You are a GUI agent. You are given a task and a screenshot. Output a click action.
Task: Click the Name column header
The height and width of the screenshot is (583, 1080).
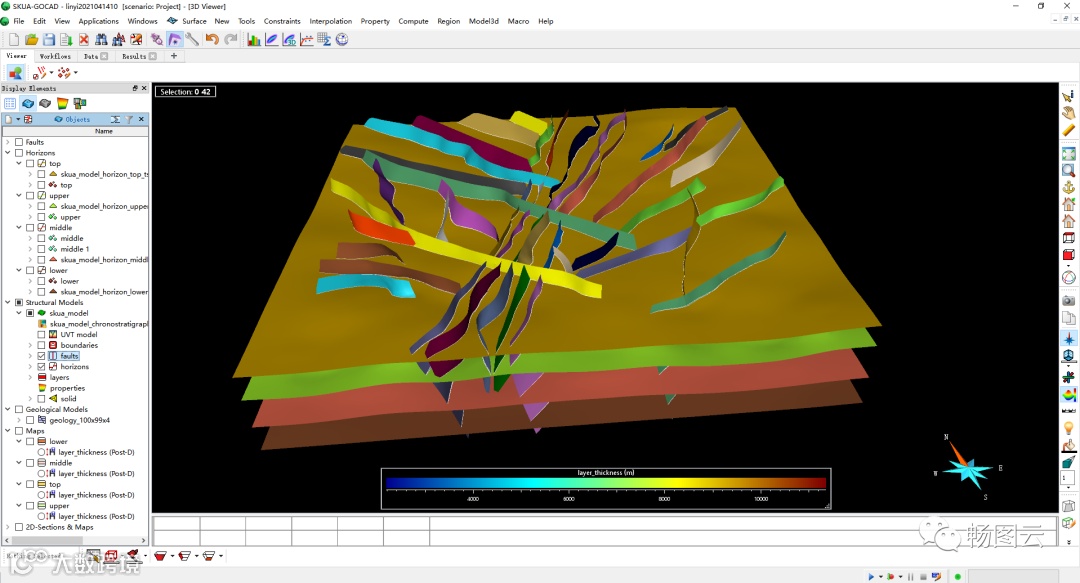pyautogui.click(x=76, y=131)
